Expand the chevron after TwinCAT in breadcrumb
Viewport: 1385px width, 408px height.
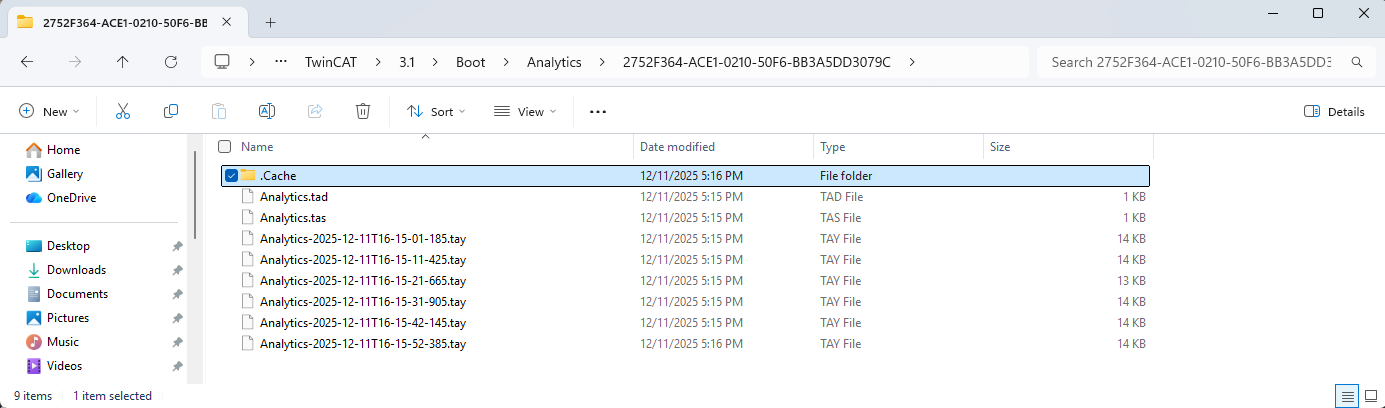(x=378, y=62)
